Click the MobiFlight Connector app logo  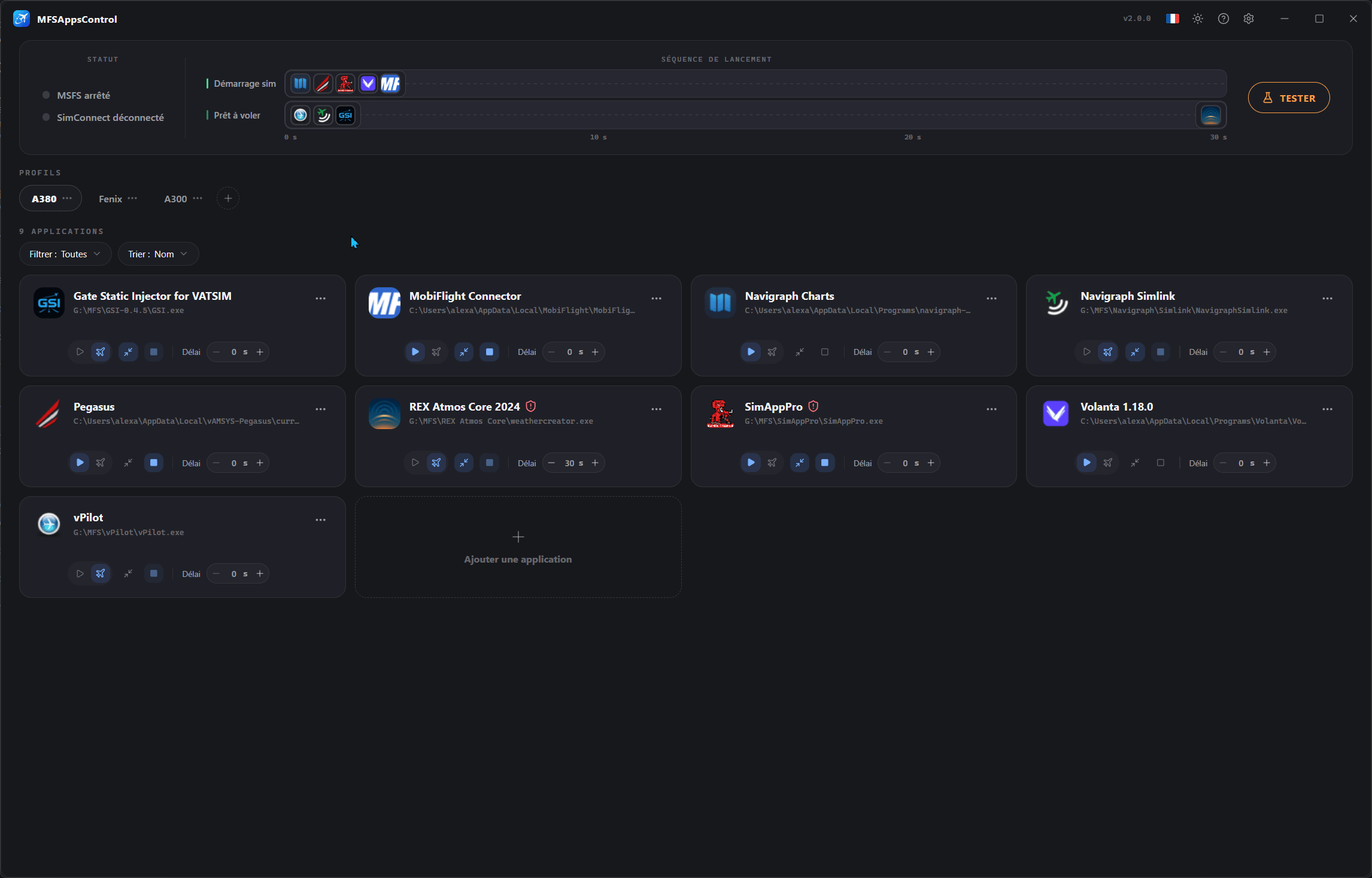coord(384,303)
